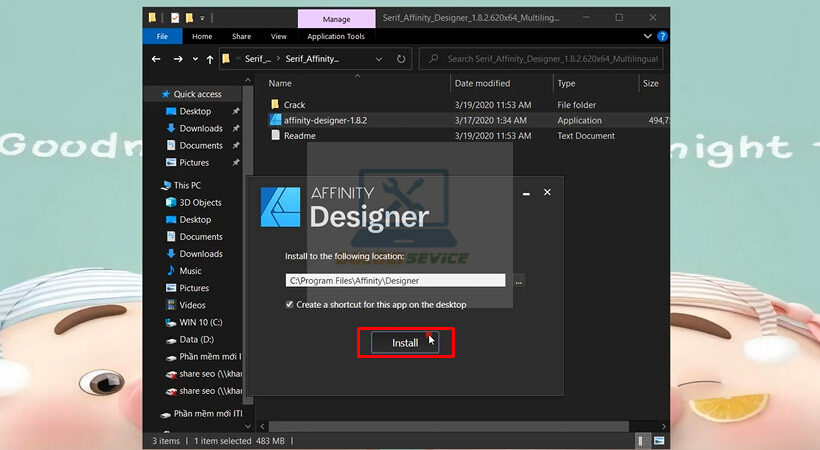Click the quick access toolbar properties icon

[x=175, y=18]
